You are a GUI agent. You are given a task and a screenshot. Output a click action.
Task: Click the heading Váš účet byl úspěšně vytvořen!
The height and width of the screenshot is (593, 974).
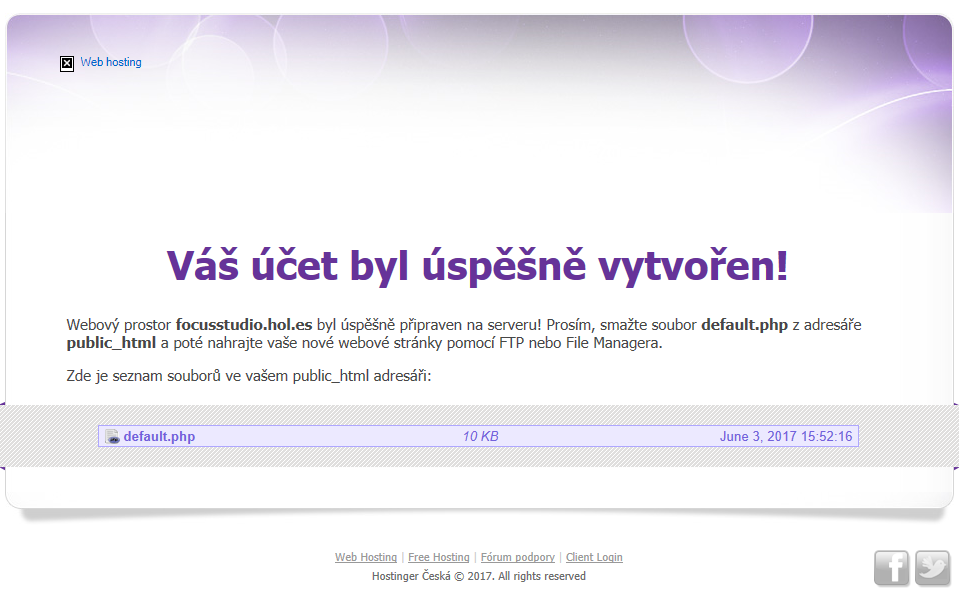pyautogui.click(x=478, y=266)
